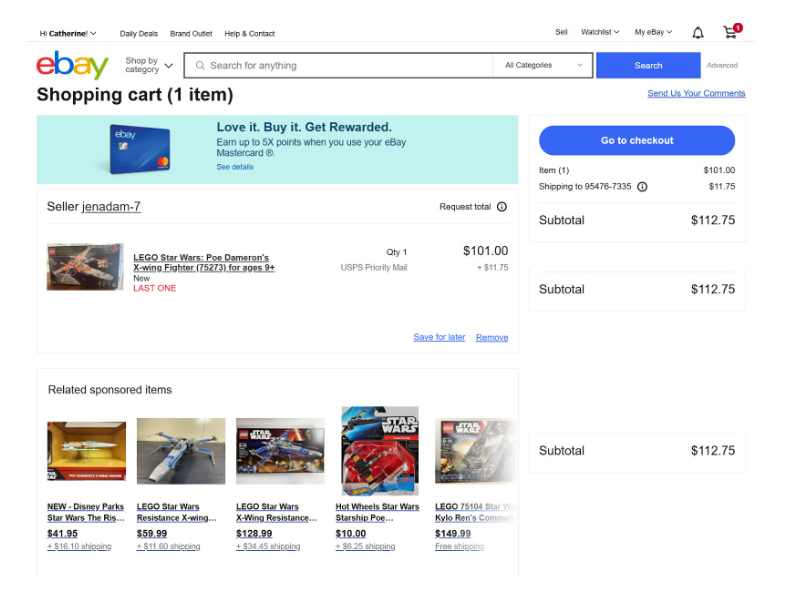The width and height of the screenshot is (811, 598).
Task: Click the $10.00 price
Action: click(351, 533)
